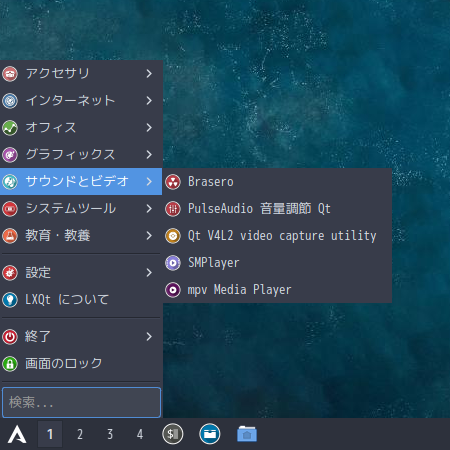Open the システムツール menu category
Viewport: 450px width, 450px height.
coord(81,209)
